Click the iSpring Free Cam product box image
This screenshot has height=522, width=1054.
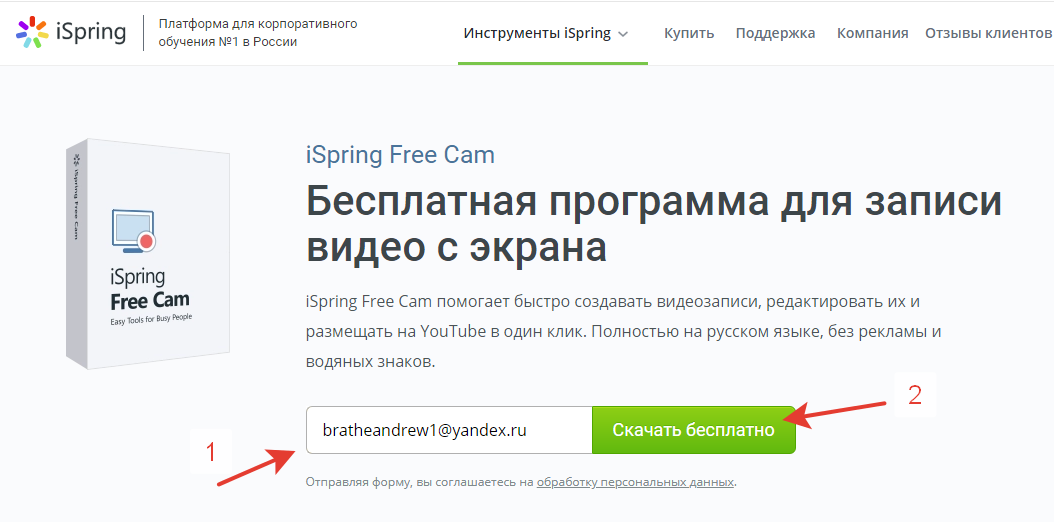tap(148, 254)
